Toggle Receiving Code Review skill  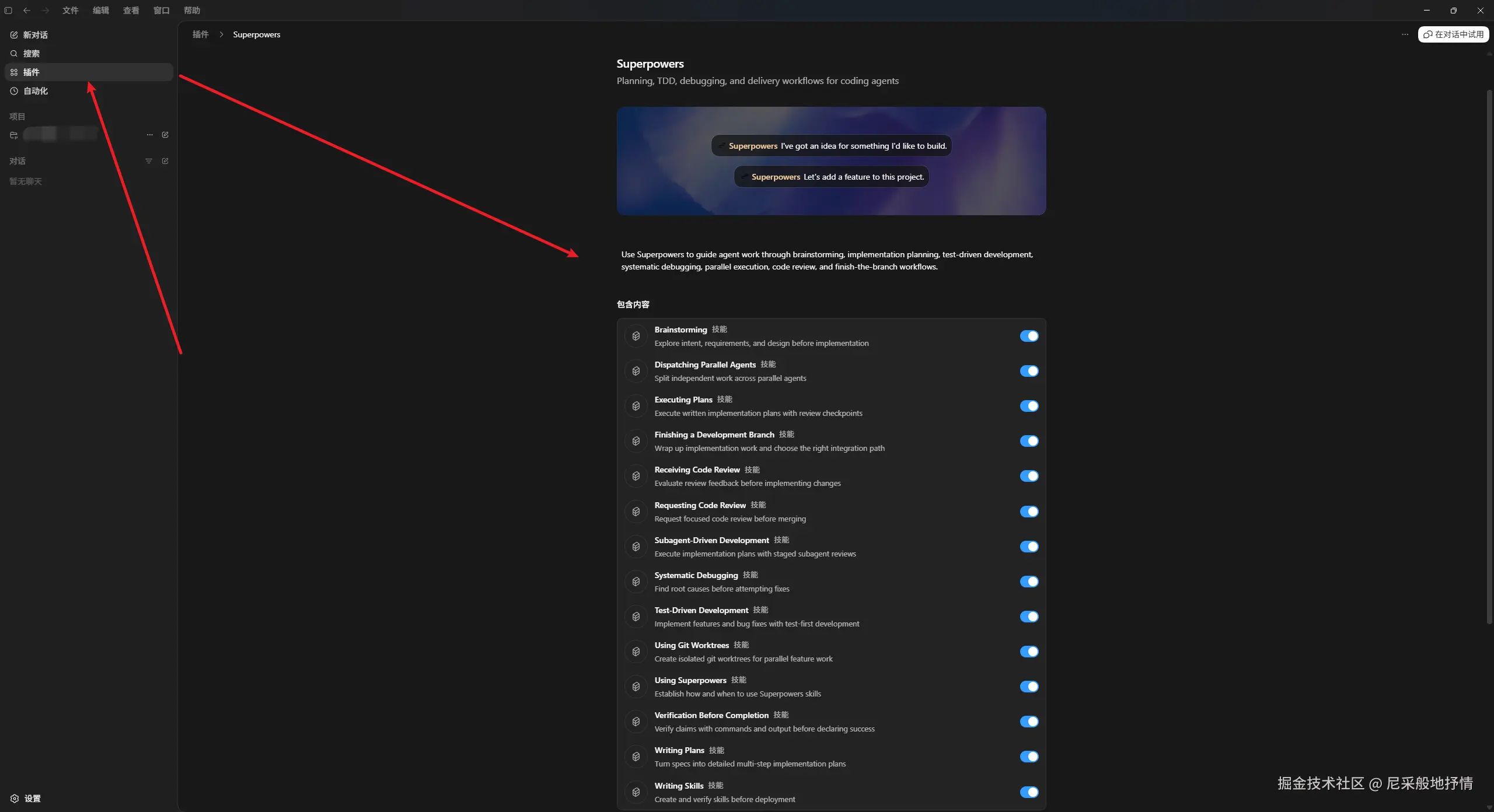point(1029,476)
